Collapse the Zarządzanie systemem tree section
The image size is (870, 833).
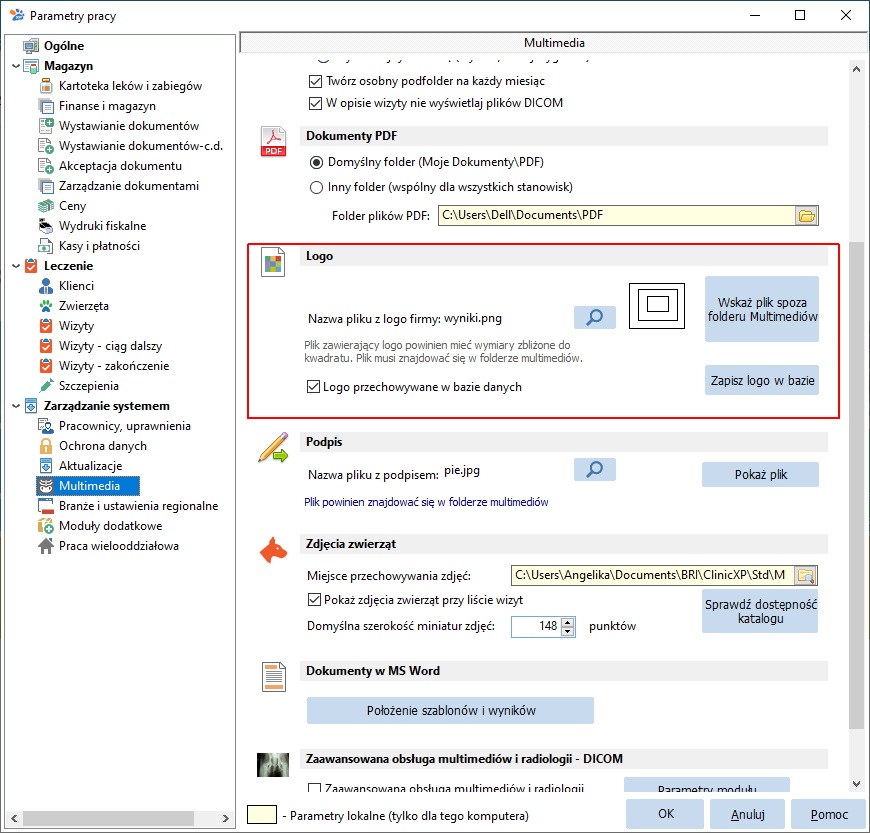tap(16, 406)
